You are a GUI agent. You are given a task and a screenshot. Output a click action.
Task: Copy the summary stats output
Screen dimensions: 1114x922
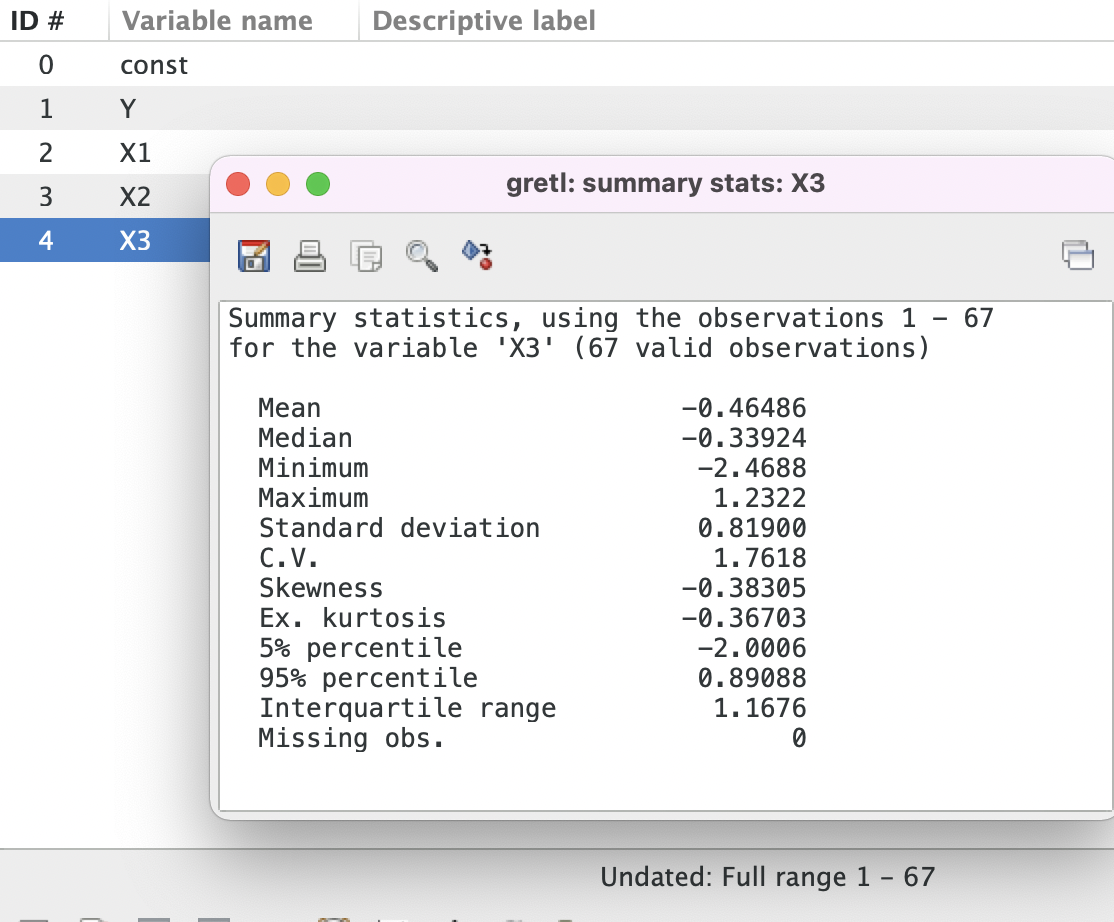click(366, 256)
